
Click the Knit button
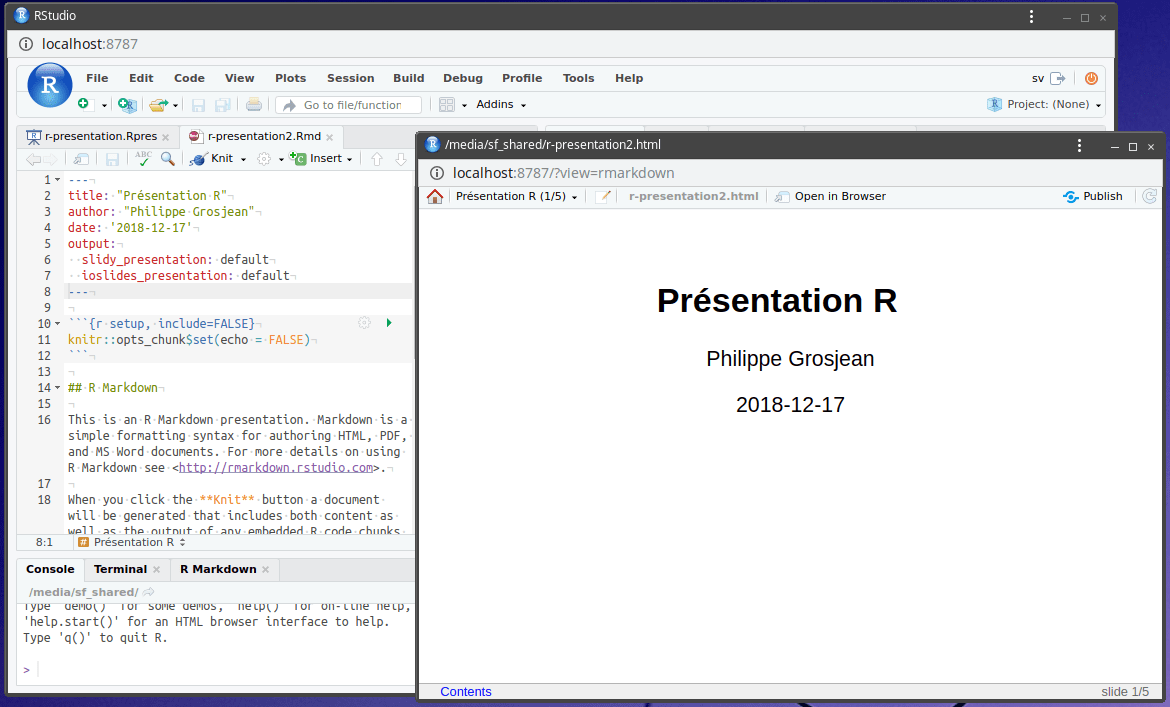(213, 159)
